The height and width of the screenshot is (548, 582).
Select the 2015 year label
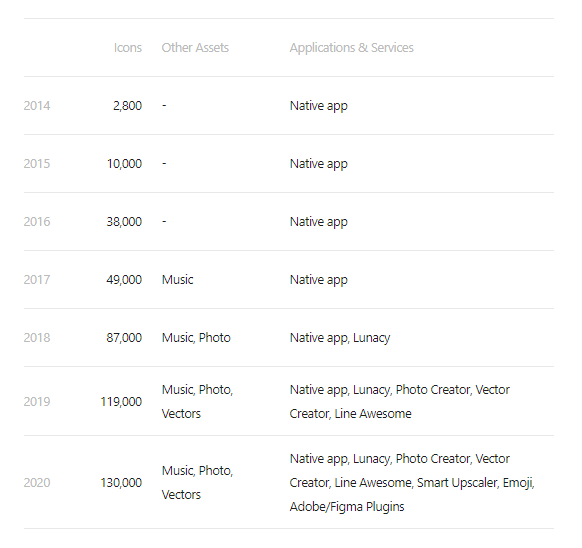(x=37, y=164)
